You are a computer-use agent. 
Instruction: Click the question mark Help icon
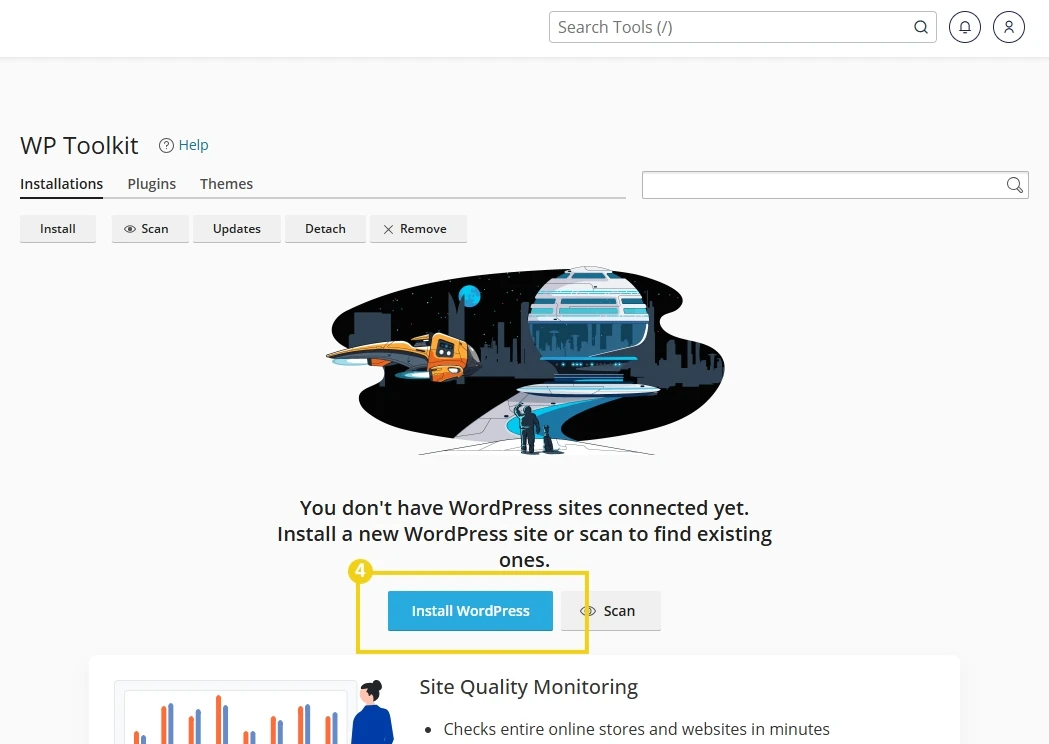pyautogui.click(x=166, y=146)
